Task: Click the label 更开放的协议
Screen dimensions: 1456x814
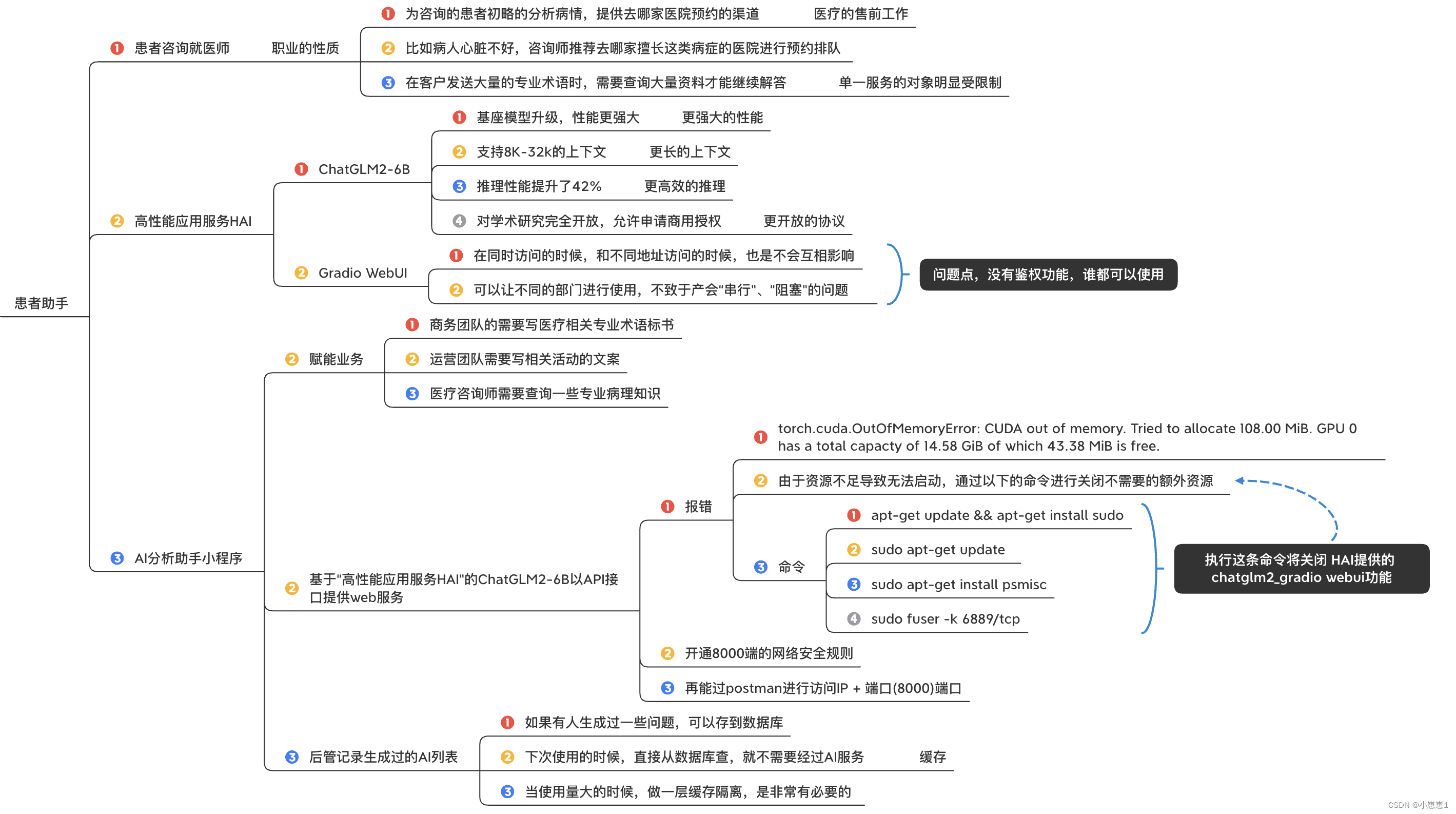Action: click(x=804, y=221)
